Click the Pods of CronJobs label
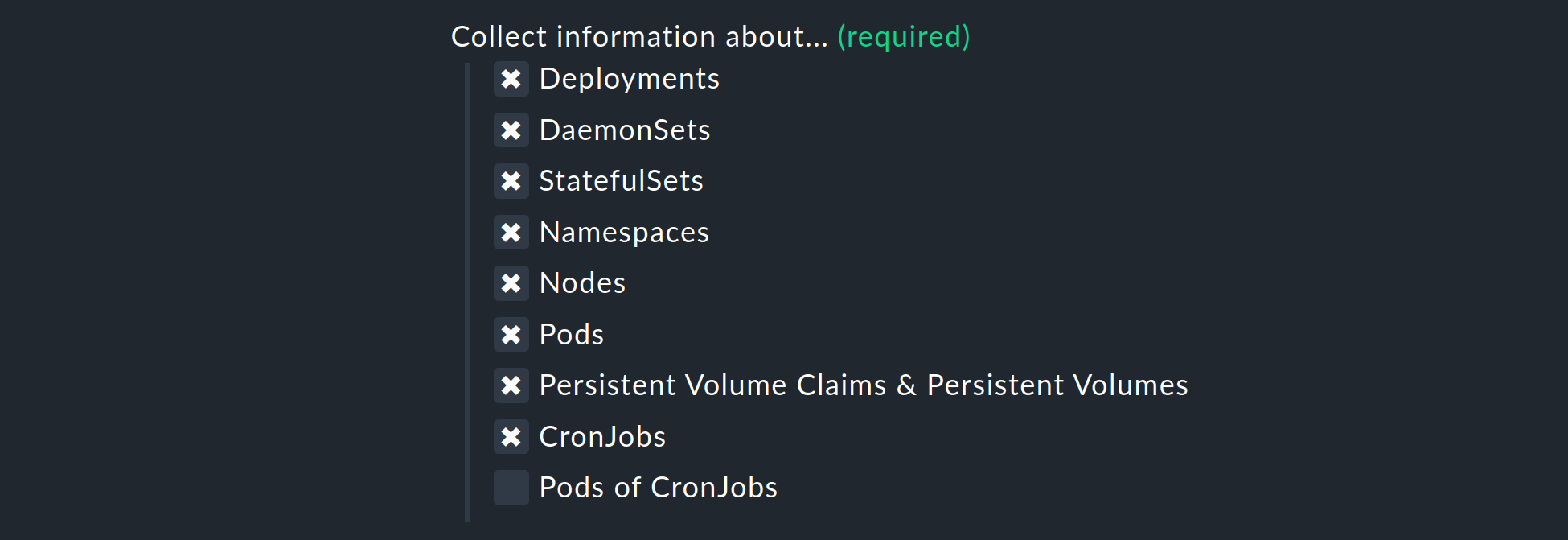1568x540 pixels. 658,488
